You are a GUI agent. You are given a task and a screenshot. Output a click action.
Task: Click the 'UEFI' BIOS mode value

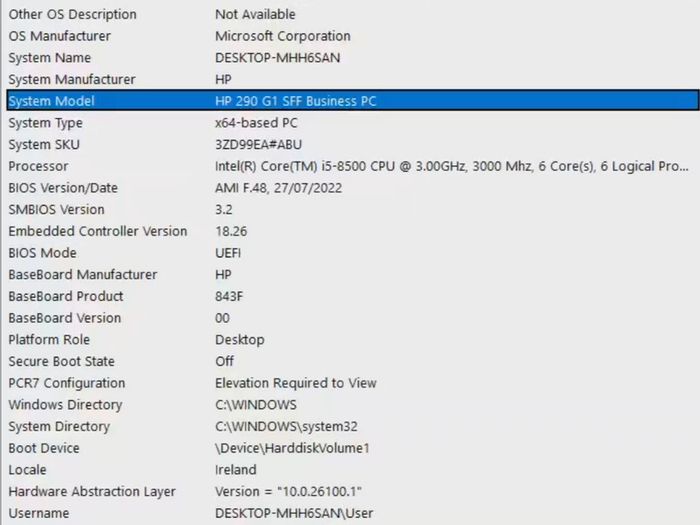pyautogui.click(x=228, y=253)
